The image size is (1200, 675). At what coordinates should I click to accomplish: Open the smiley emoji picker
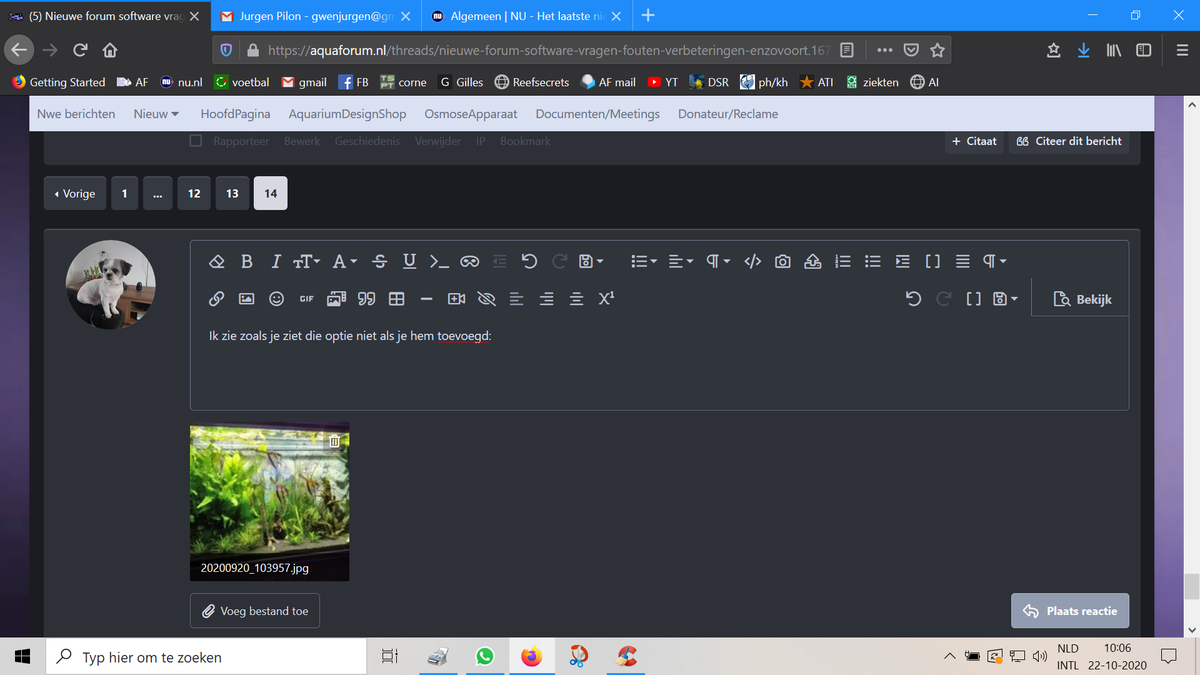tap(276, 299)
